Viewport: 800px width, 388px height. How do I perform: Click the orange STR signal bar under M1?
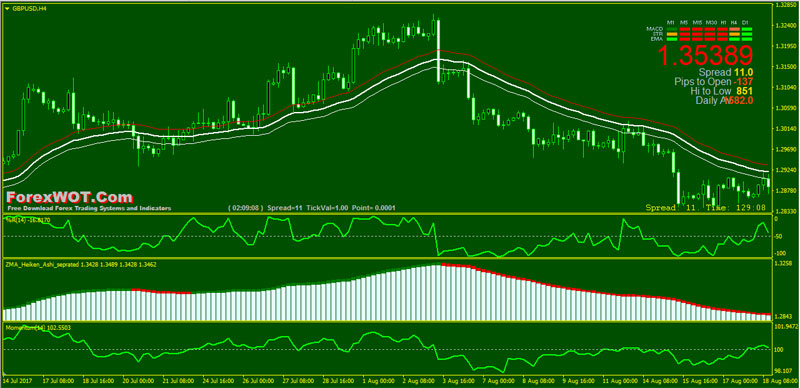[x=671, y=34]
